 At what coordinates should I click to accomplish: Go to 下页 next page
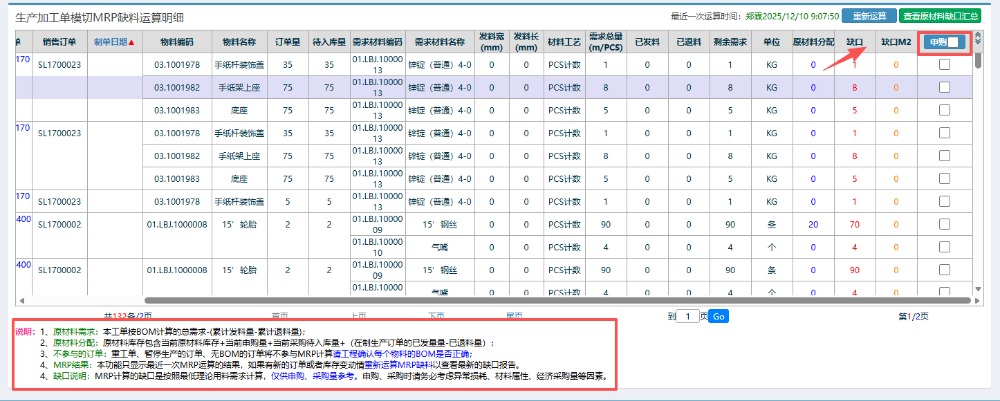point(436,315)
